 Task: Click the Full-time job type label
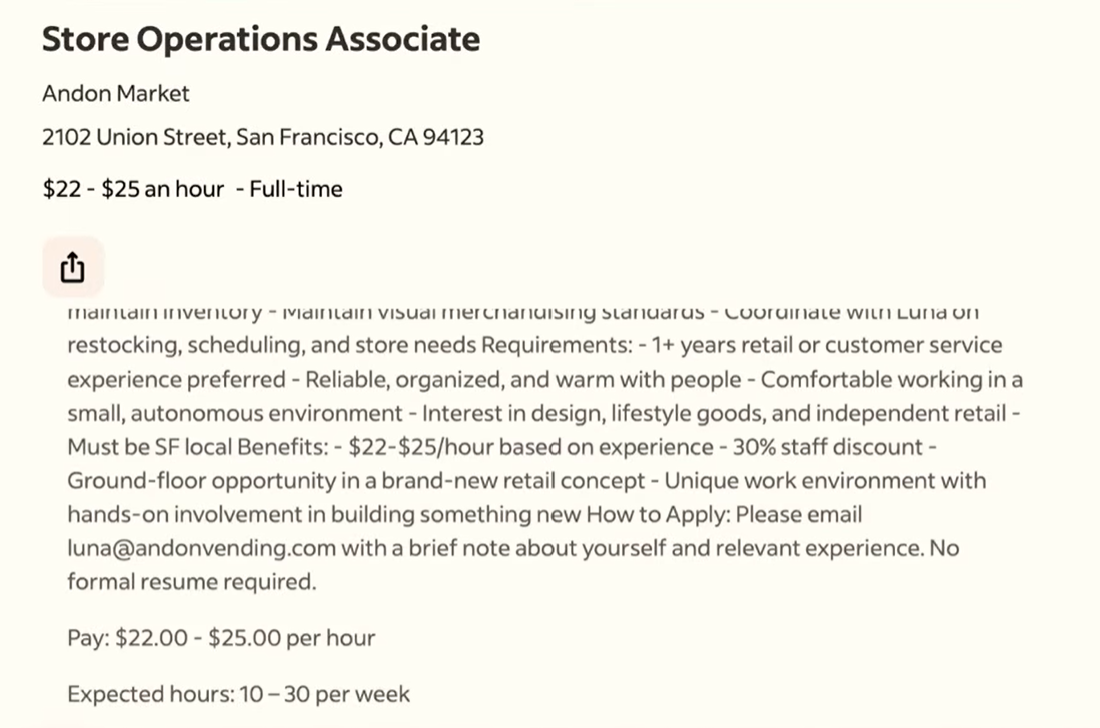coord(296,189)
